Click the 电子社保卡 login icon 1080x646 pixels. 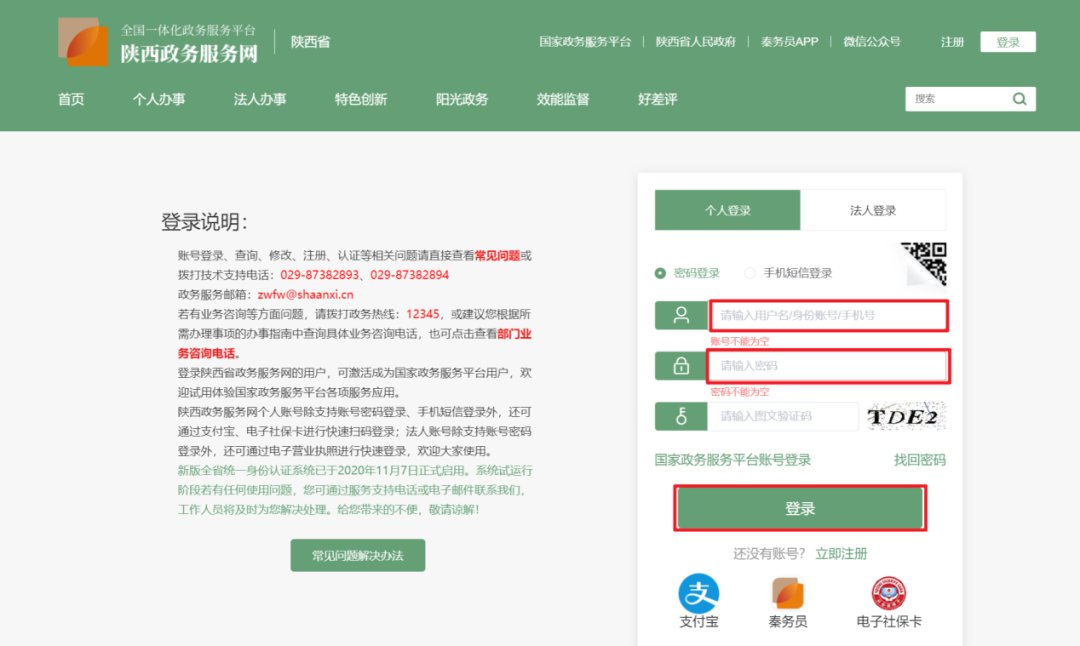click(x=889, y=594)
